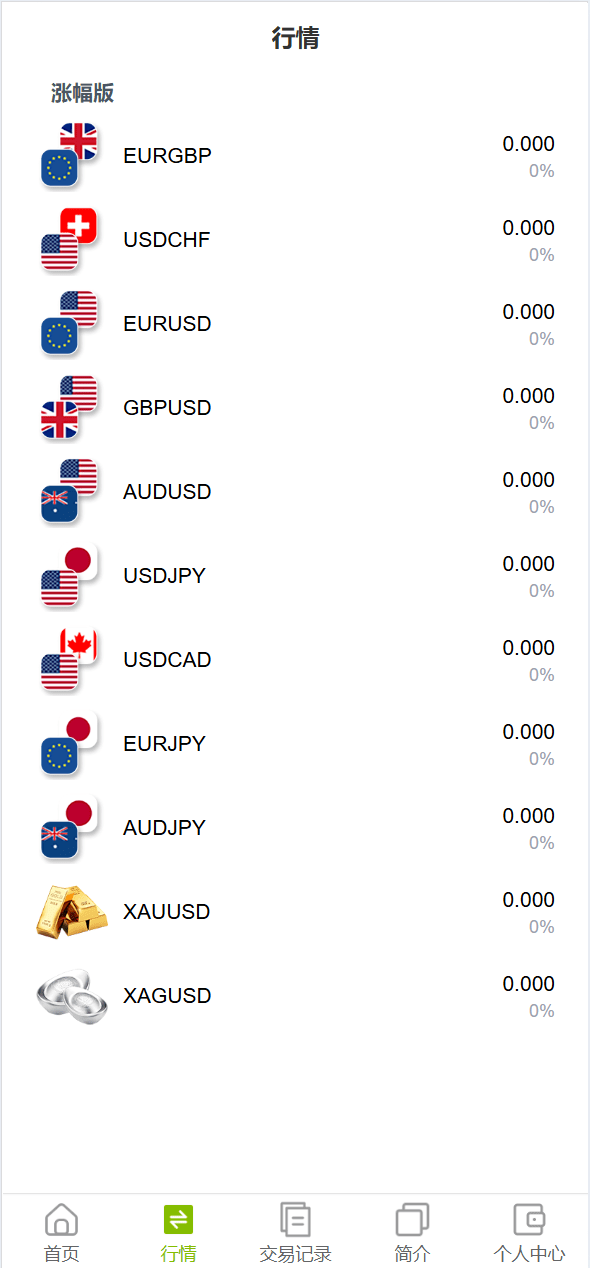This screenshot has width=590, height=1268.
Task: Go to 个人中心 wallet icon
Action: tap(529, 1220)
